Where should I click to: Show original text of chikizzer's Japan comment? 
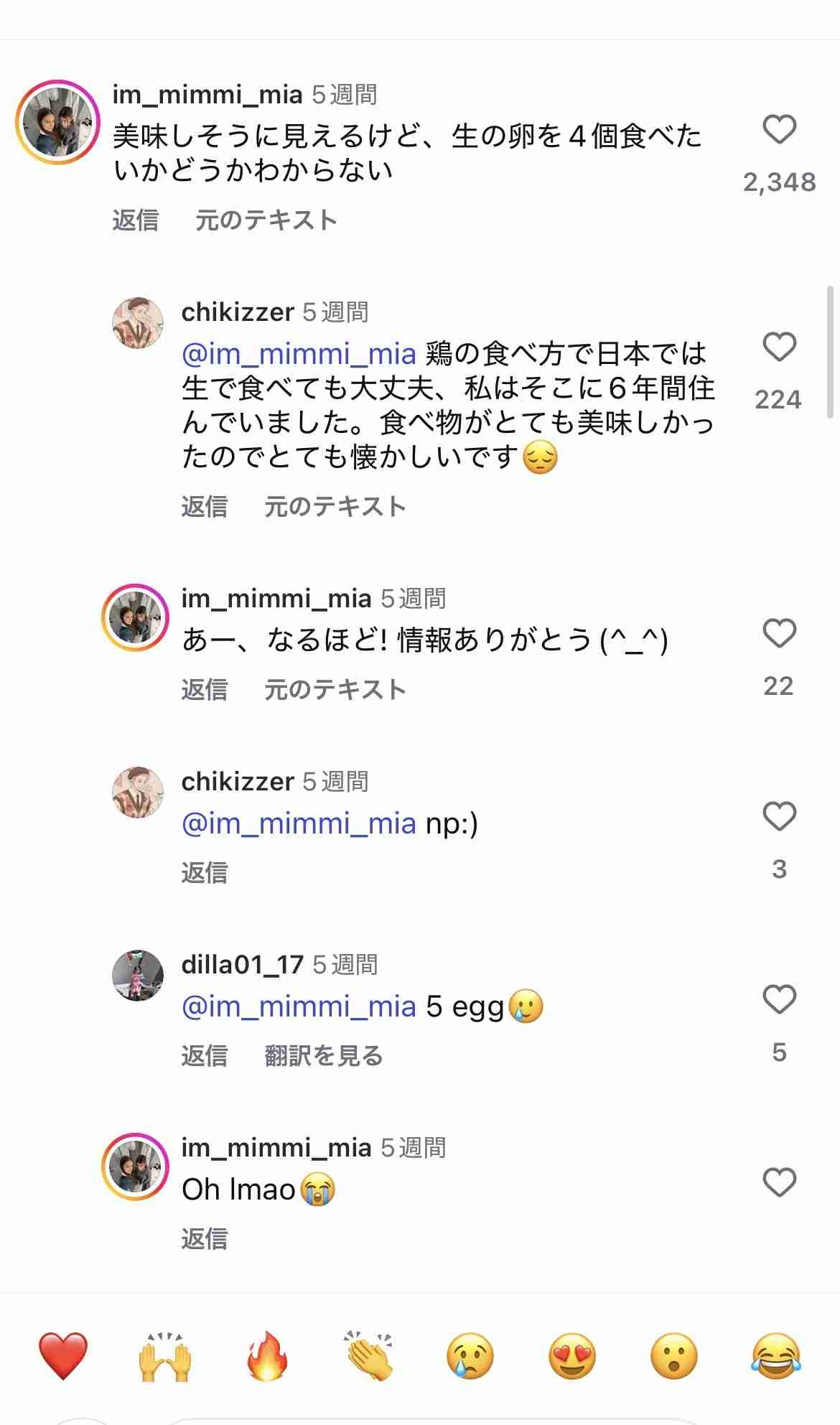335,507
